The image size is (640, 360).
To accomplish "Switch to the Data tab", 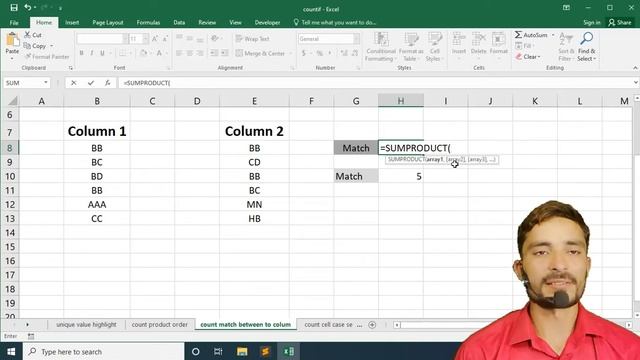I will pyautogui.click(x=179, y=22).
